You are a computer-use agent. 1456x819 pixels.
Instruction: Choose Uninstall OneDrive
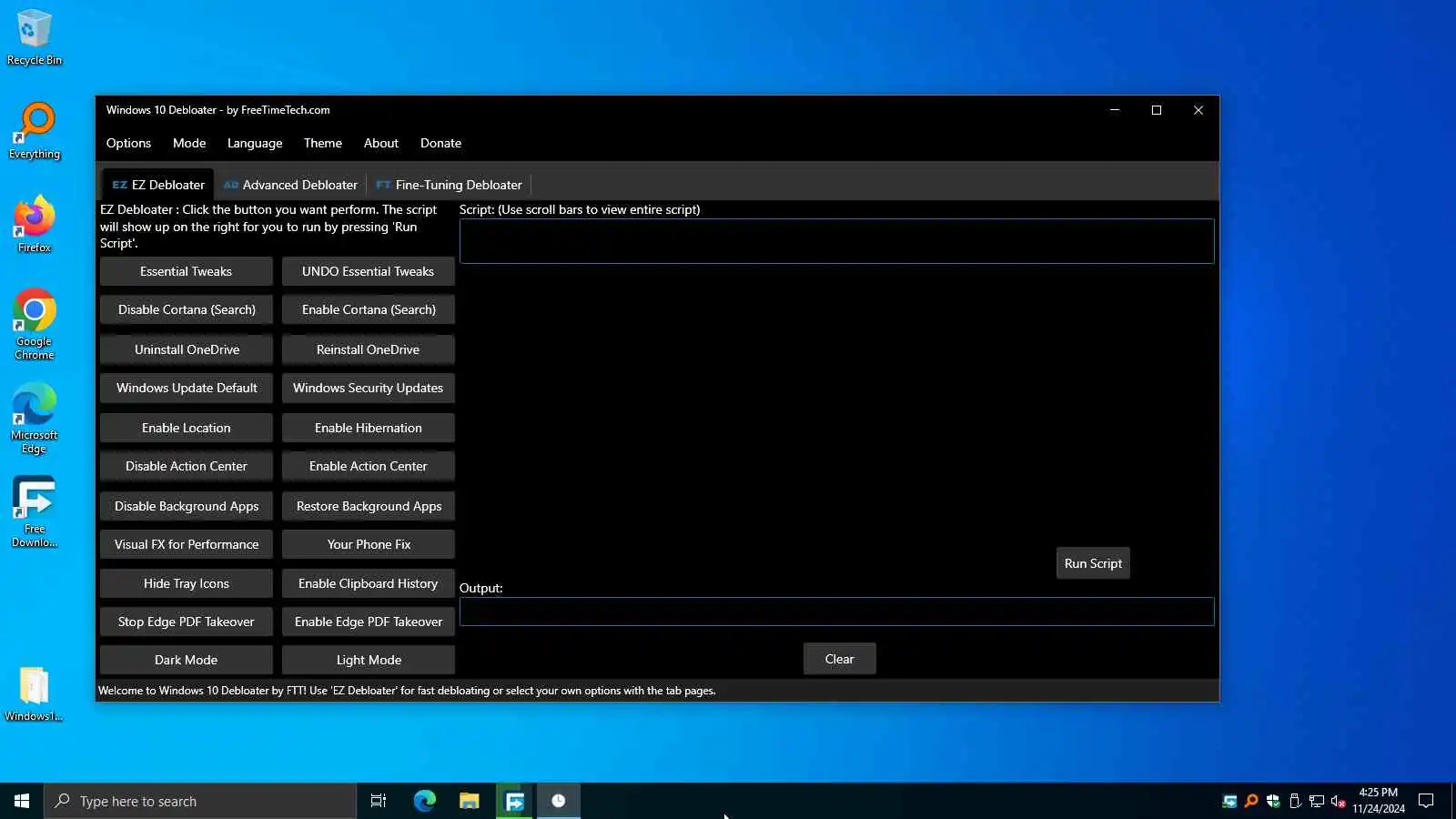[x=187, y=349]
